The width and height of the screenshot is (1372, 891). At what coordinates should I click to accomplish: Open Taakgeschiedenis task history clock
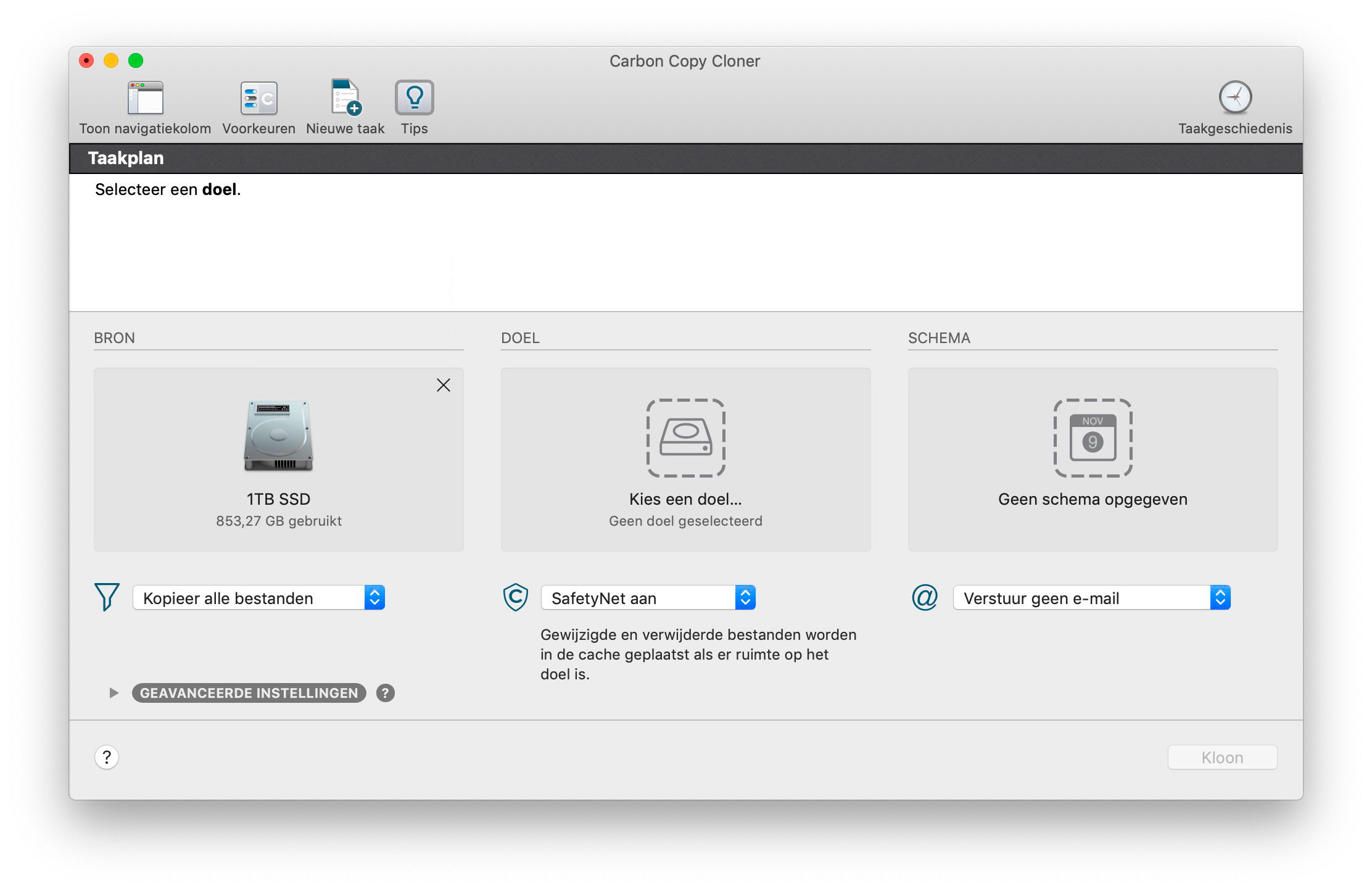pos(1235,107)
